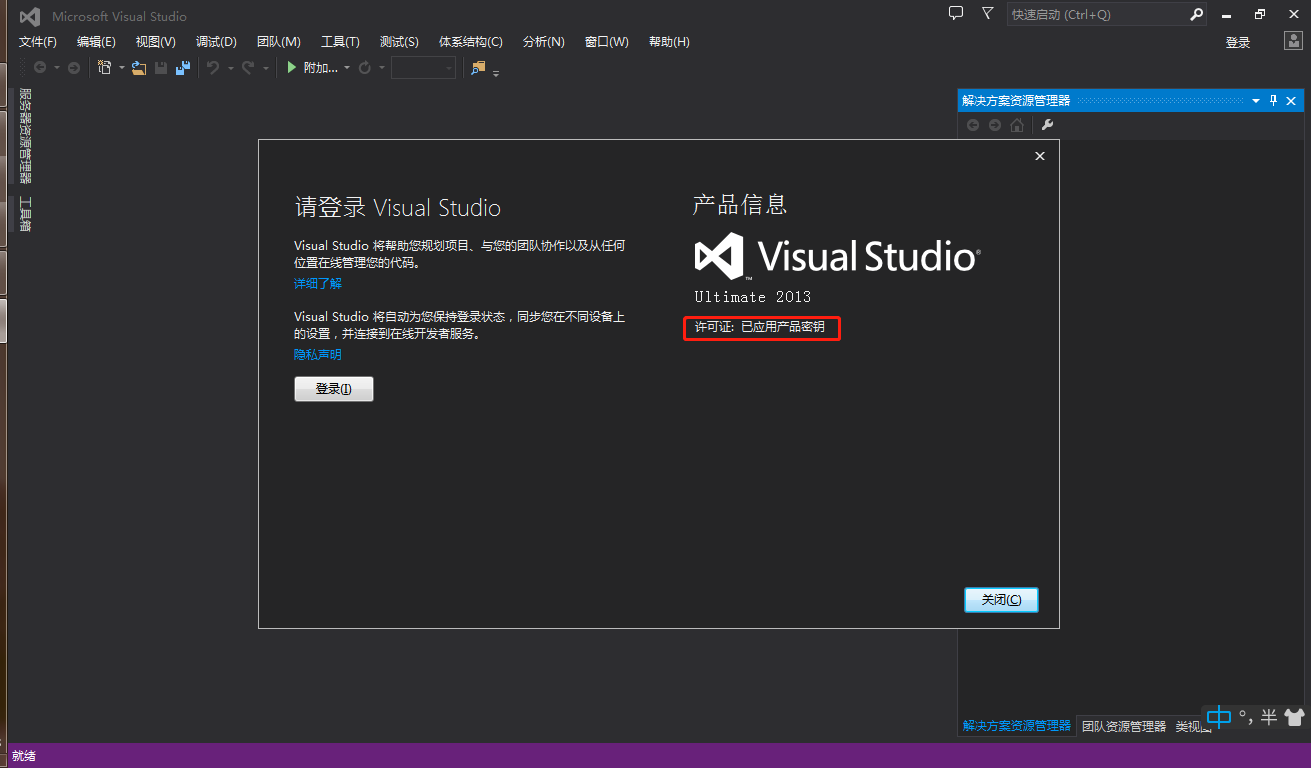The height and width of the screenshot is (768, 1311).
Task: Click the single-disk Save icon
Action: pyautogui.click(x=160, y=67)
